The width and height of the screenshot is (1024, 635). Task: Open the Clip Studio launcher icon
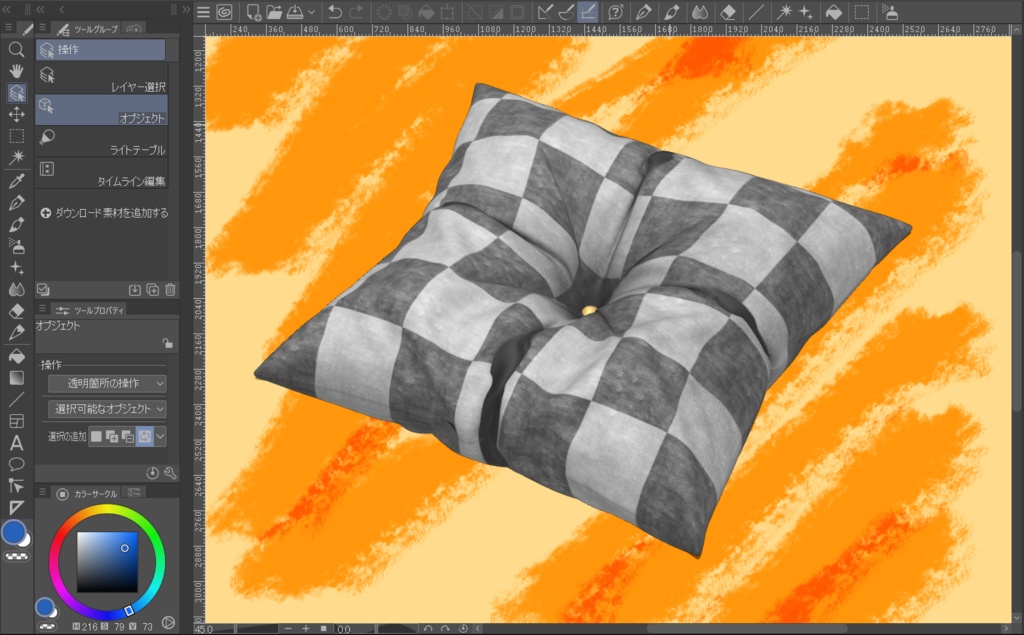pos(225,12)
